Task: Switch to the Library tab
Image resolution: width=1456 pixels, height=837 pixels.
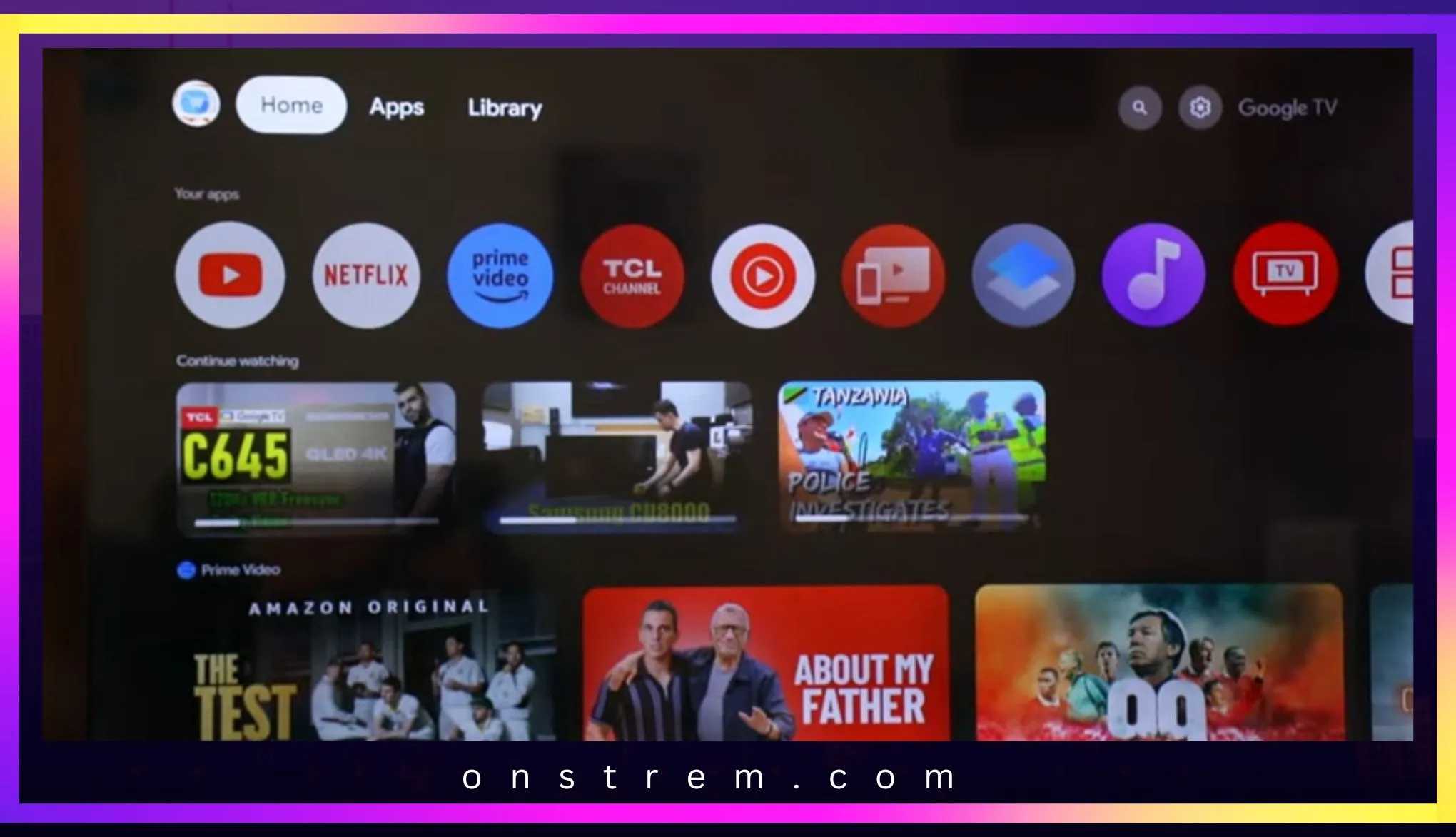Action: (x=506, y=106)
